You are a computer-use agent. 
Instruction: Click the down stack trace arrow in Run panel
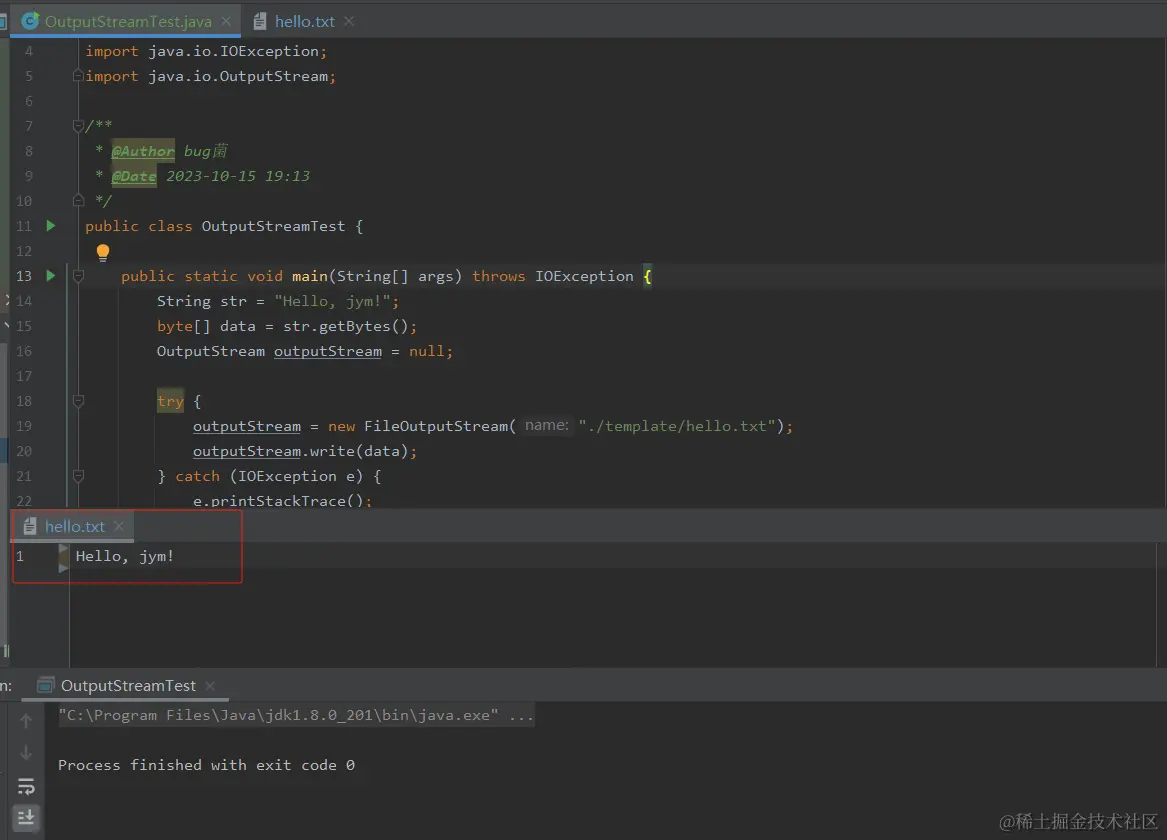pyautogui.click(x=26, y=753)
